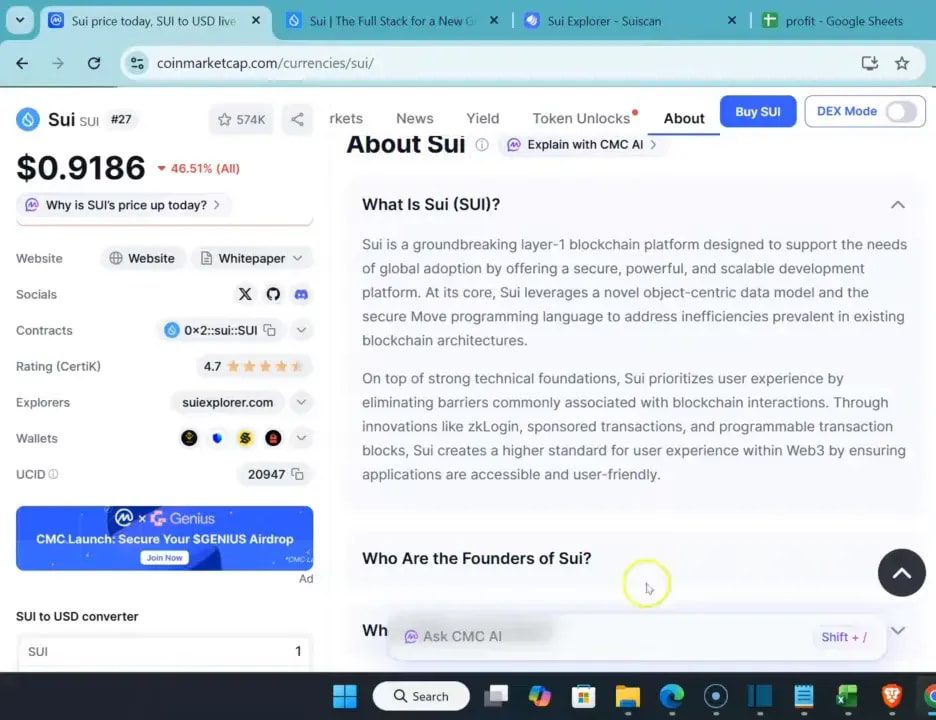Screen dimensions: 936x720
Task: Expand the Contracts dropdown chevron
Action: [x=301, y=330]
